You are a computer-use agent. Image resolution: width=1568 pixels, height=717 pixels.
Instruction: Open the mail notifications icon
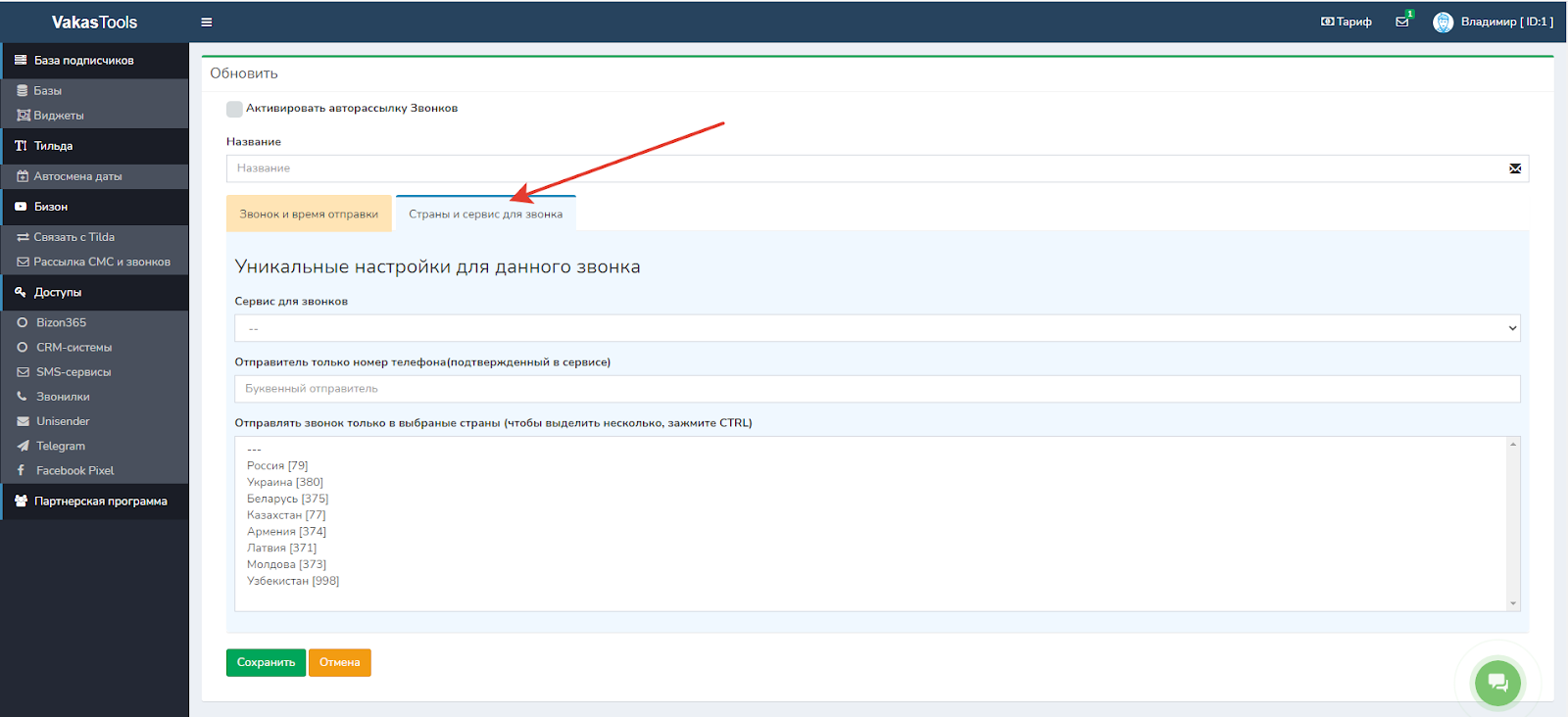1402,22
